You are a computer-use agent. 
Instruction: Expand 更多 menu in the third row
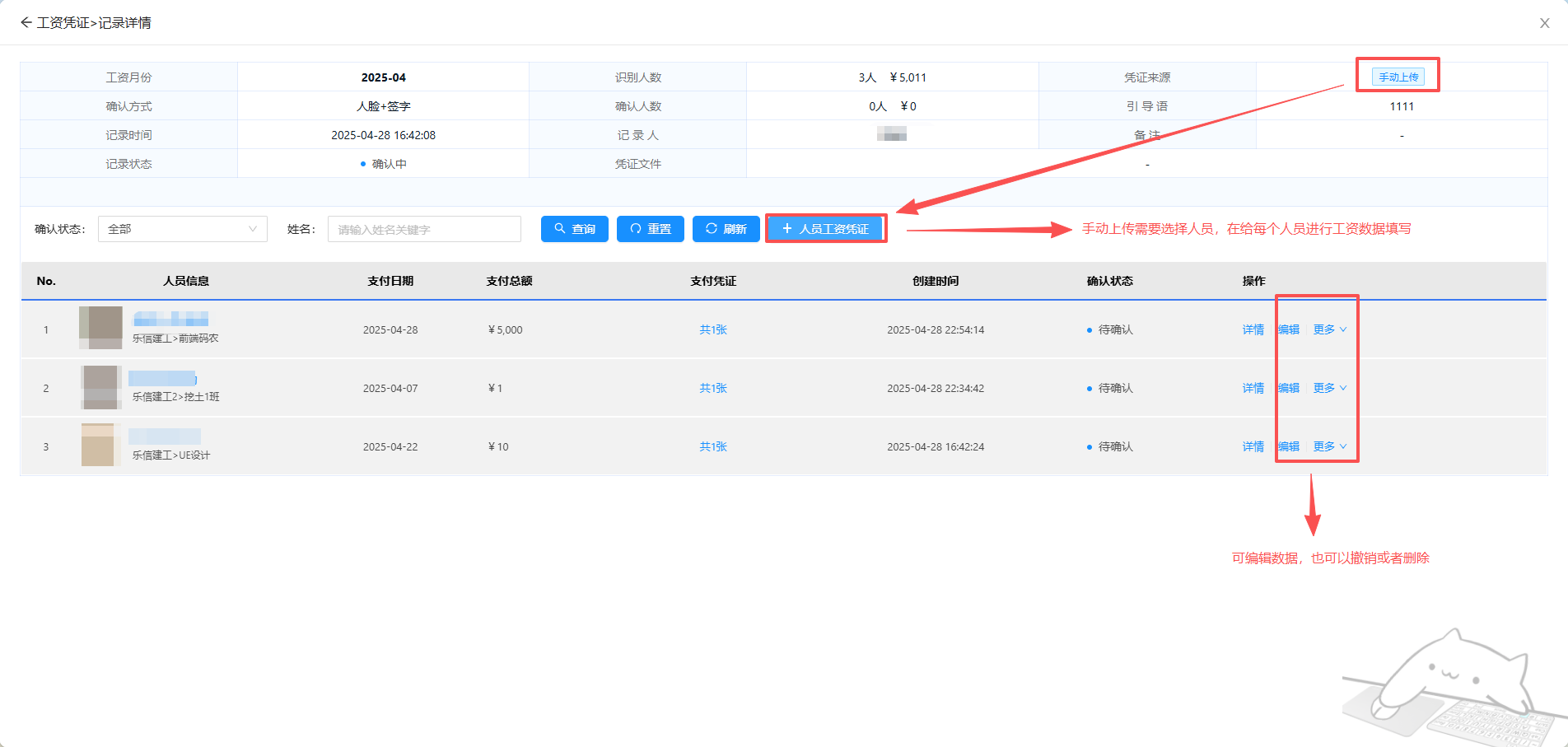coord(1329,446)
